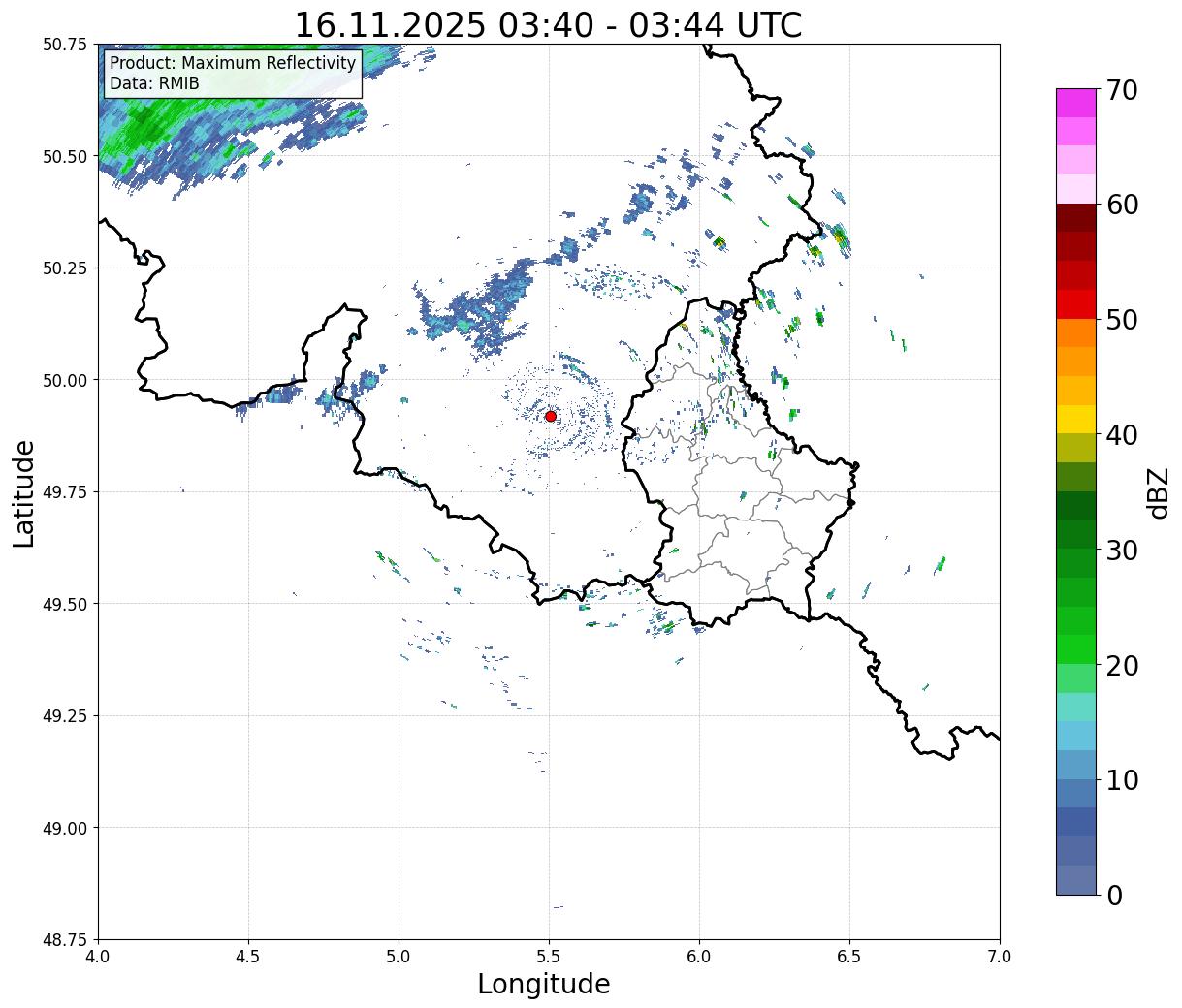1182x1008 pixels.
Task: Click the colorbar tick label 20
Action: 1121,665
